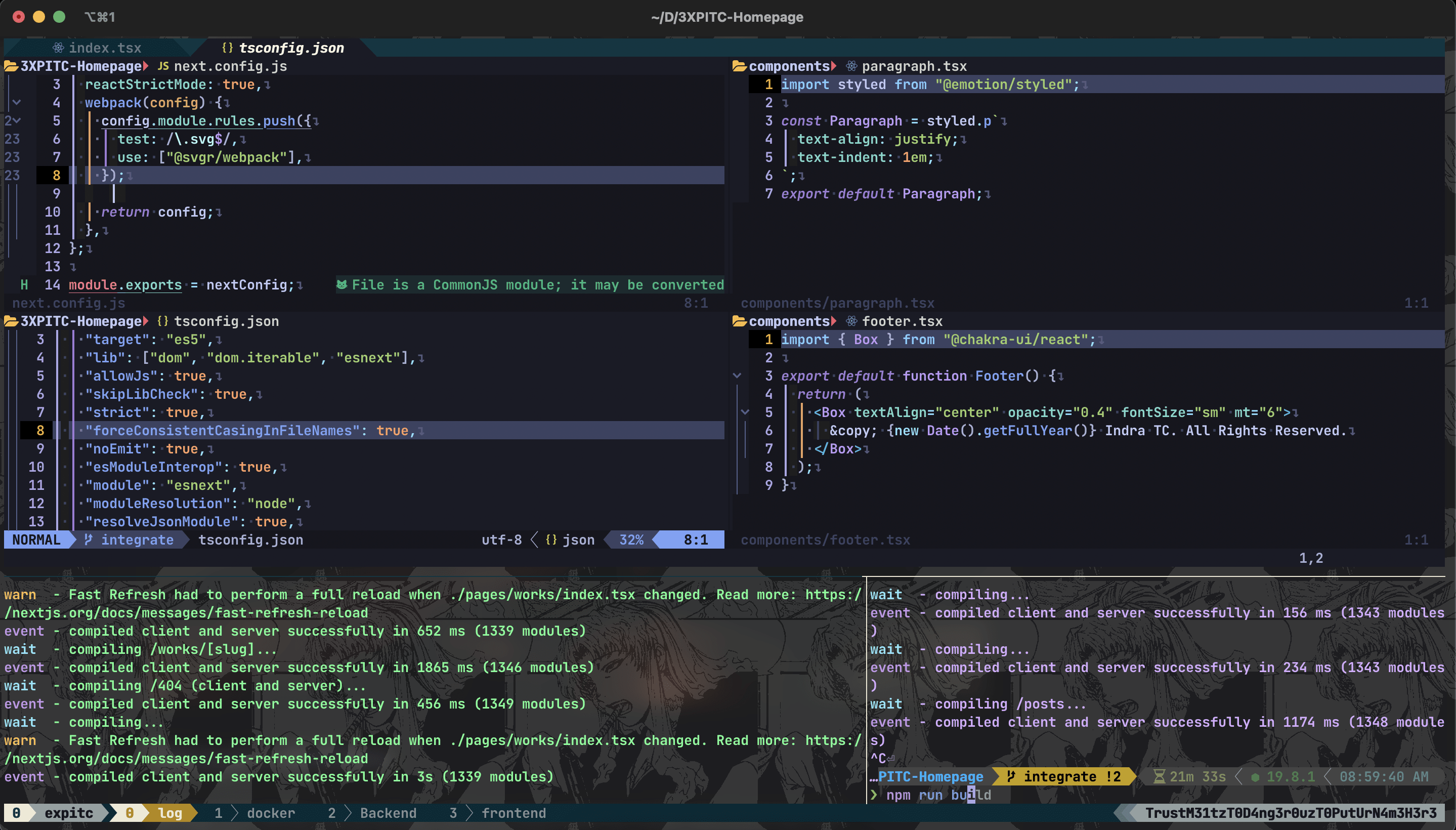
Task: Click the 'Indra TC. All Rights Reserved.' text
Action: coord(1225,430)
